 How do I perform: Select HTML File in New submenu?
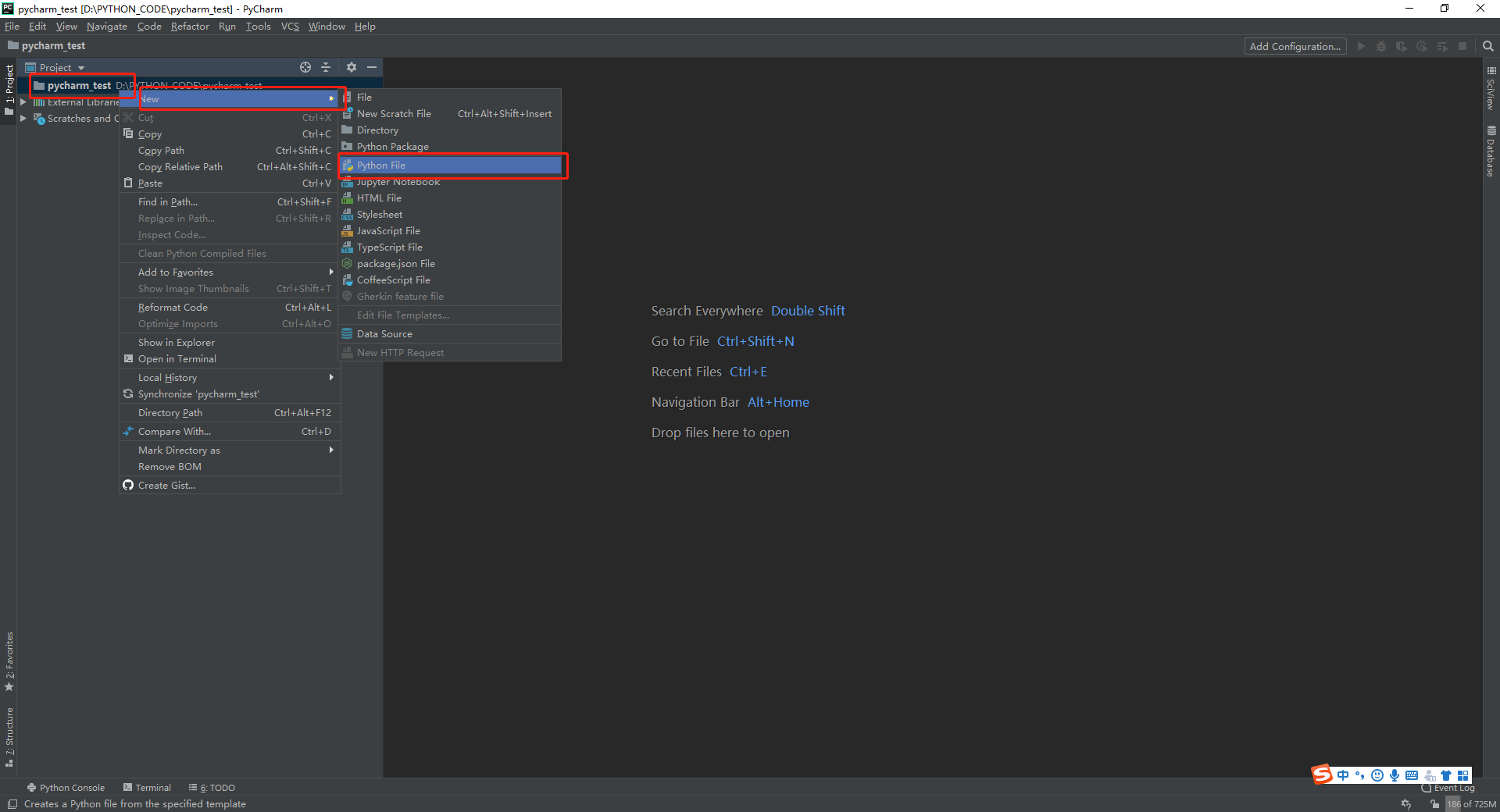[x=451, y=198]
